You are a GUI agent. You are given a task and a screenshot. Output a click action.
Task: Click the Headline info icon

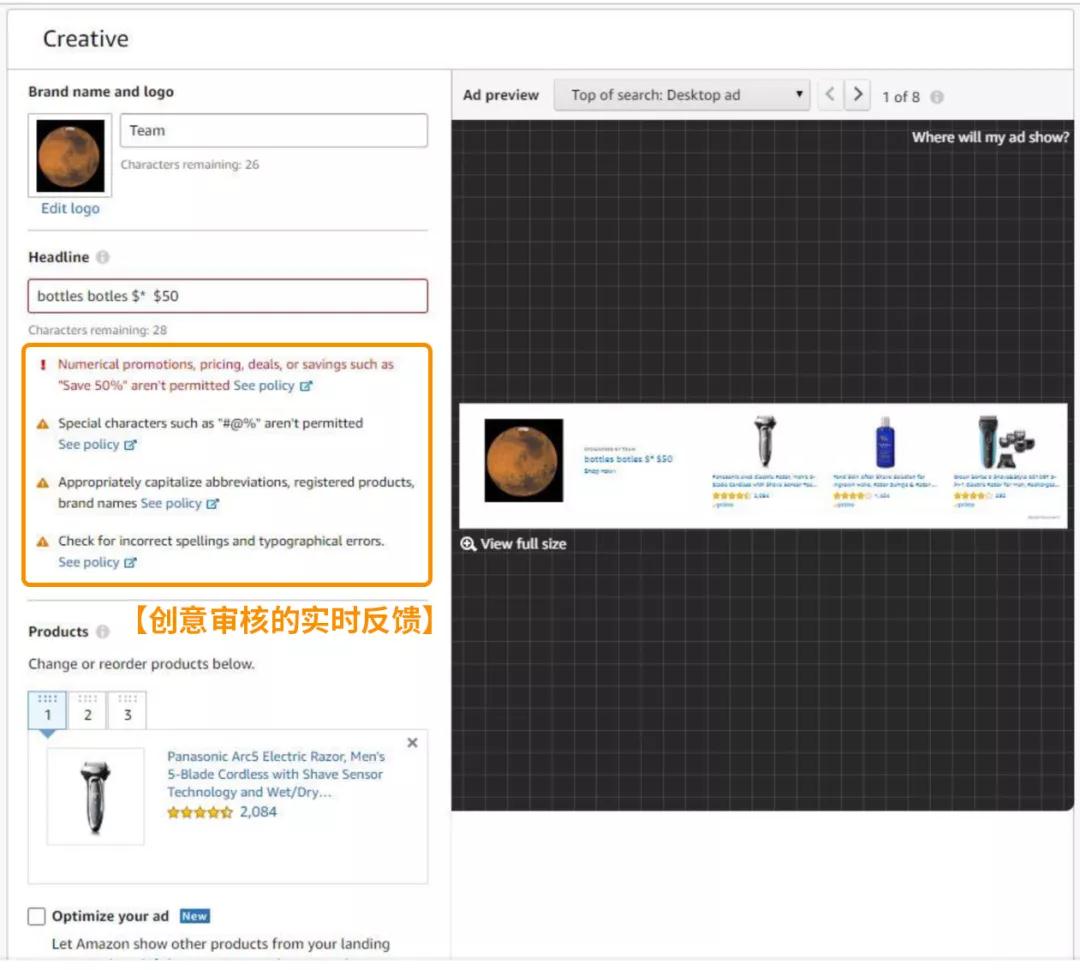click(x=103, y=258)
